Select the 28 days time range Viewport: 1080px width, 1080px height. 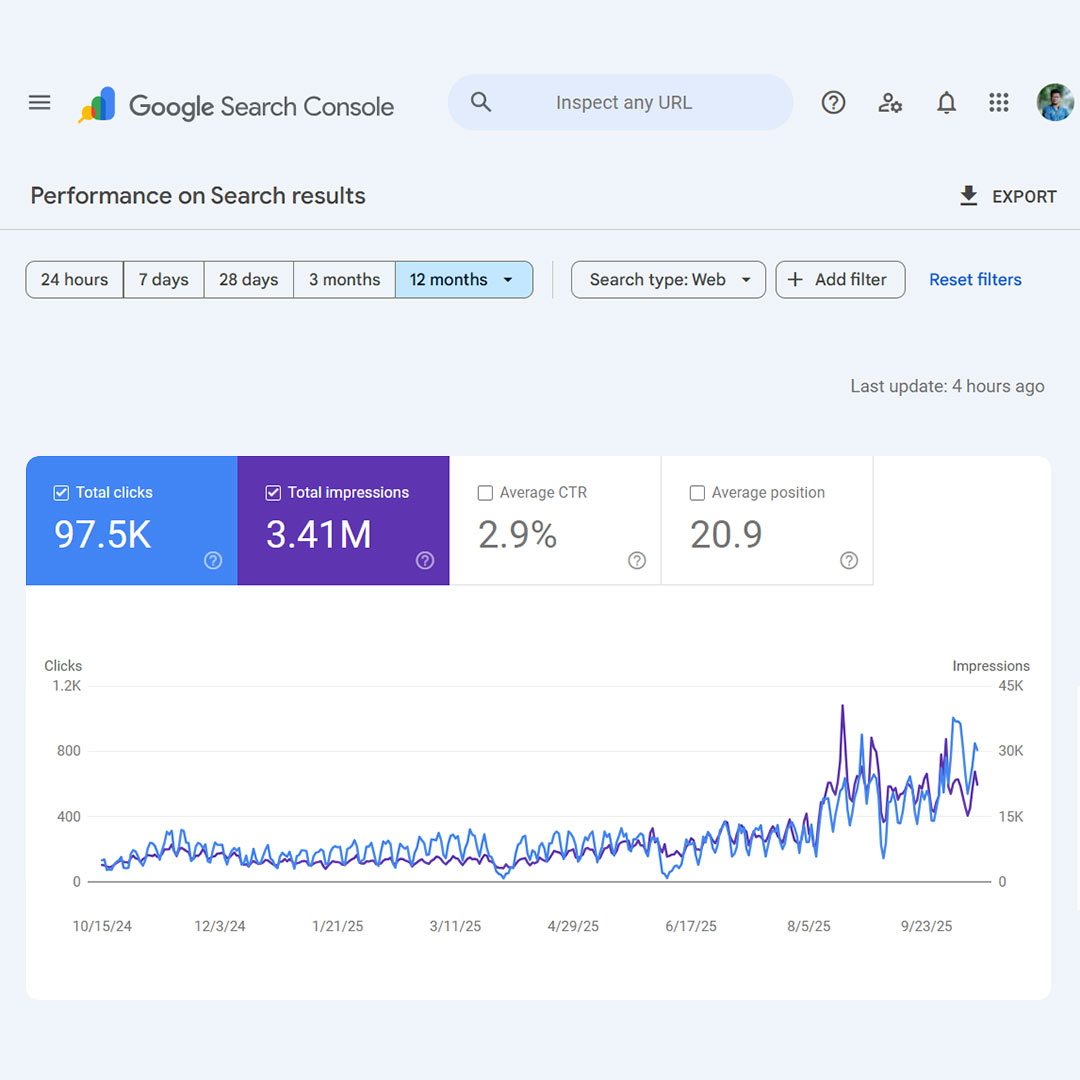[248, 280]
